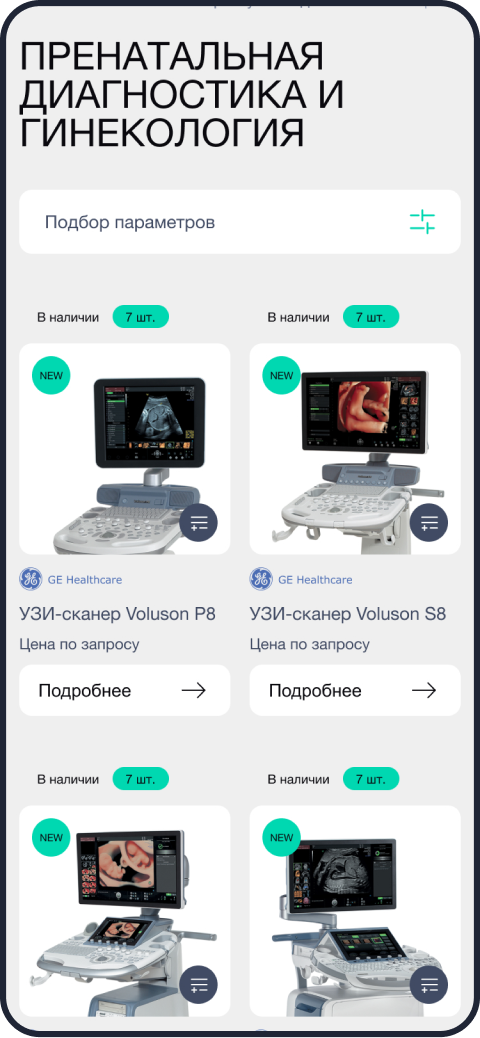Open the УЗИ-сканер Voluson P8 title
This screenshot has height=1038, width=480.
pyautogui.click(x=117, y=614)
